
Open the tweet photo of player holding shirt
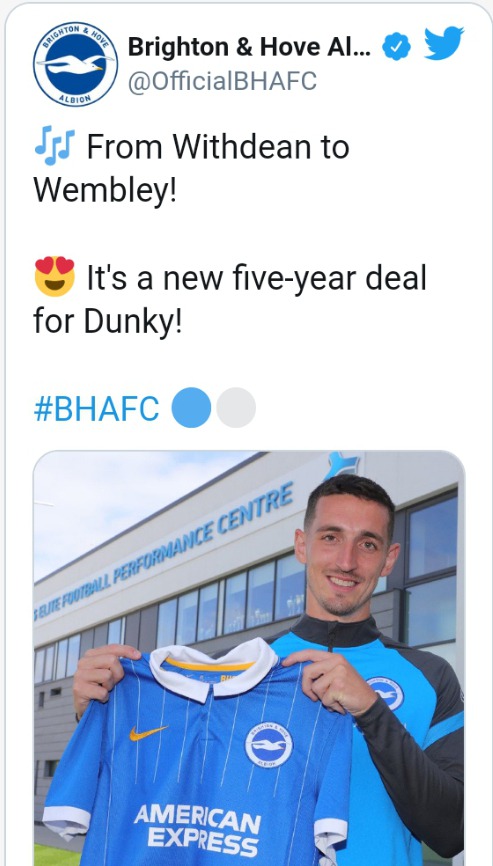click(248, 658)
